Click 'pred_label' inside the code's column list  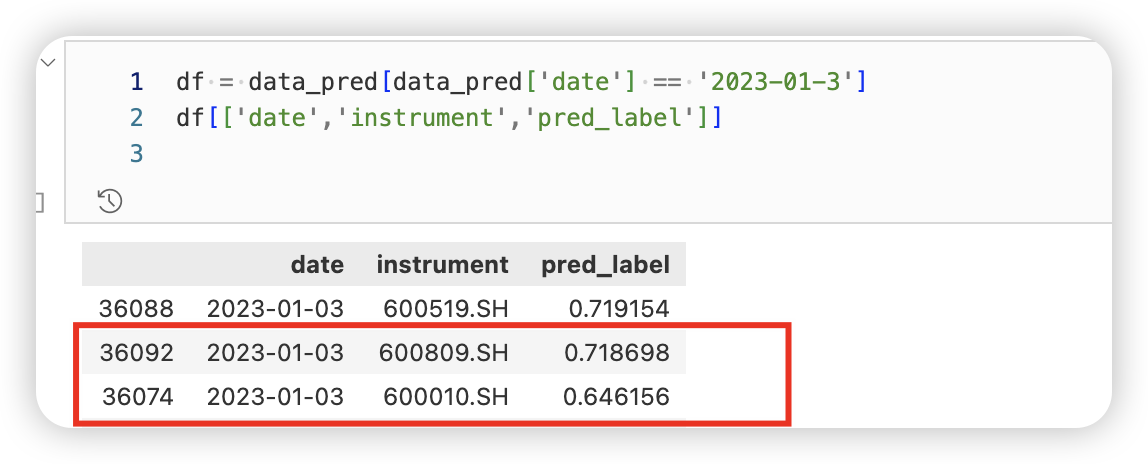616,118
